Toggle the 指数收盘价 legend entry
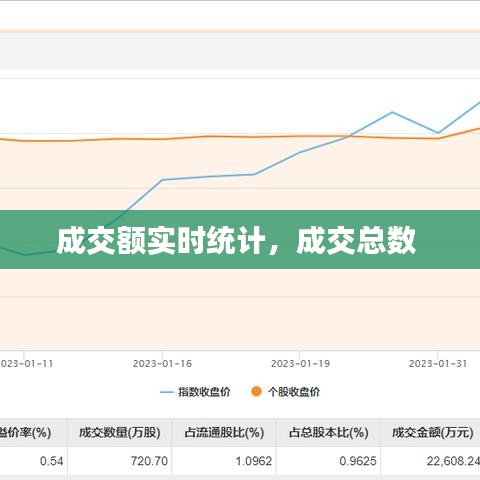This screenshot has height=480, width=480. [x=195, y=392]
